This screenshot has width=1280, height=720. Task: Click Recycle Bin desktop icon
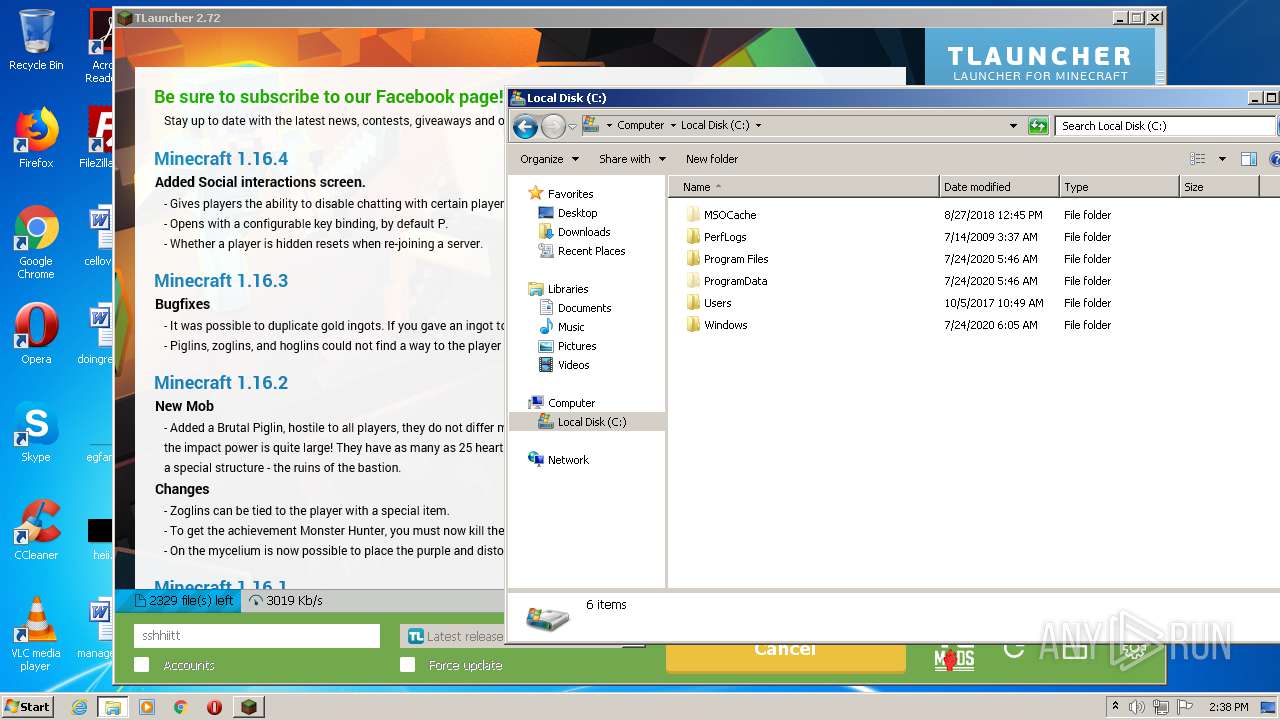(36, 40)
